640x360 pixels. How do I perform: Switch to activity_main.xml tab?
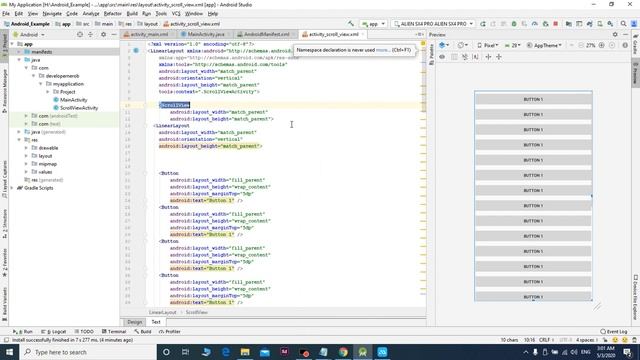coord(149,34)
